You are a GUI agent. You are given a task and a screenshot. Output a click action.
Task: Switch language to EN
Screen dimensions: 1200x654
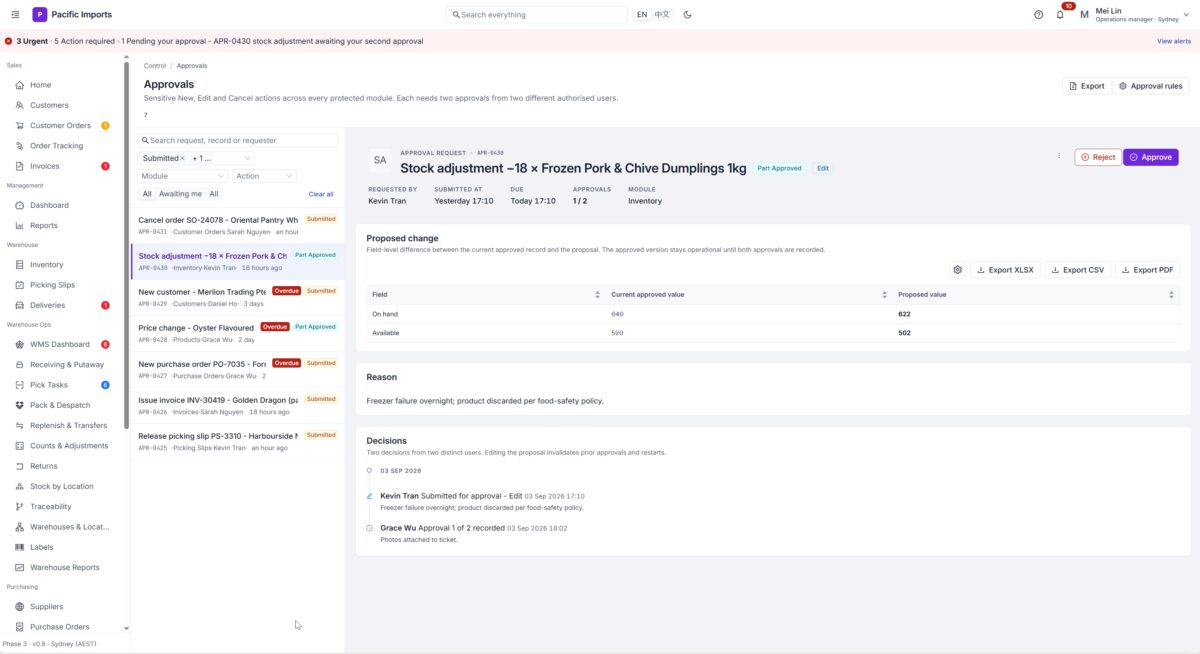click(642, 14)
